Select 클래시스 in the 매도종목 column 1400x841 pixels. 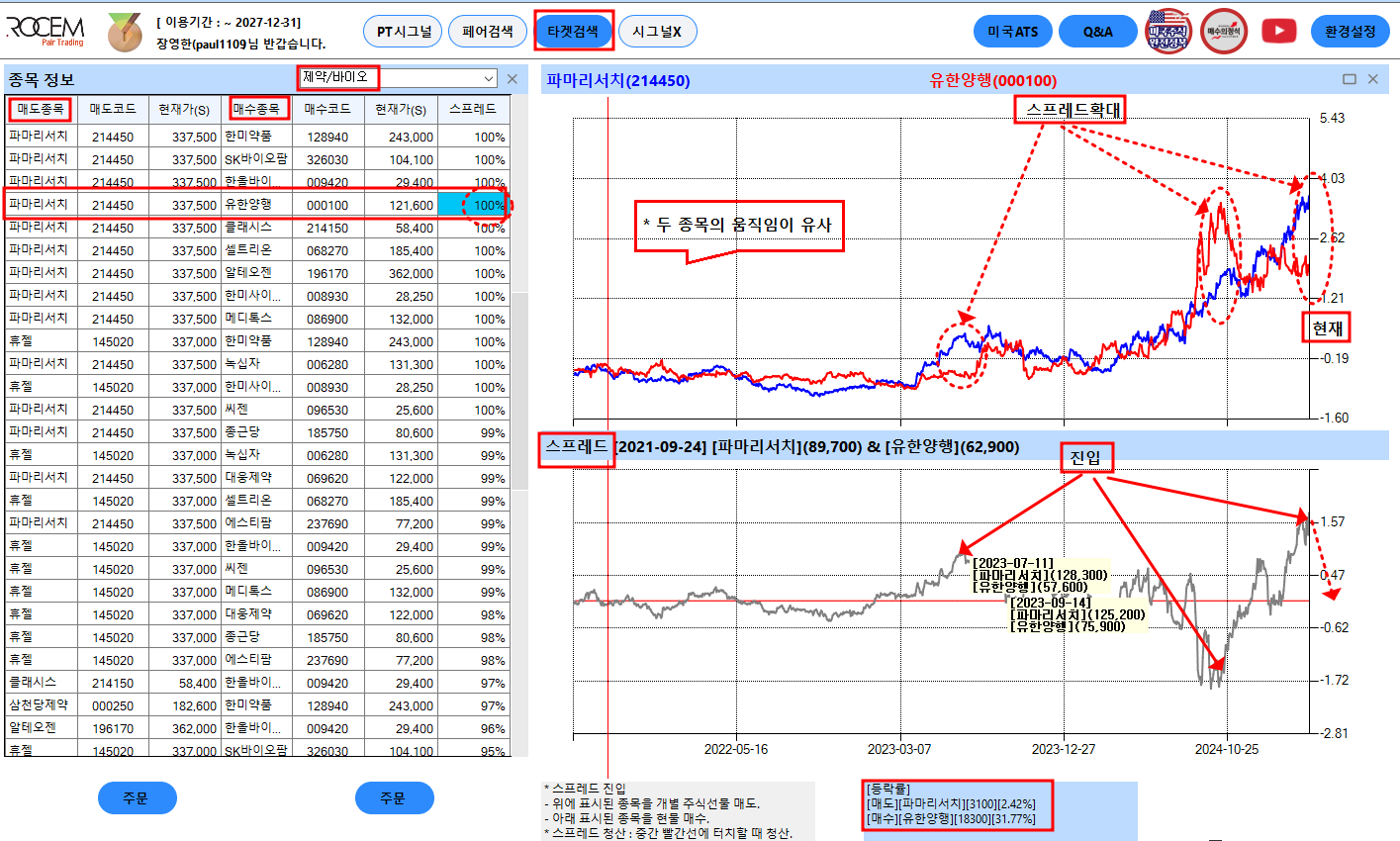click(41, 683)
